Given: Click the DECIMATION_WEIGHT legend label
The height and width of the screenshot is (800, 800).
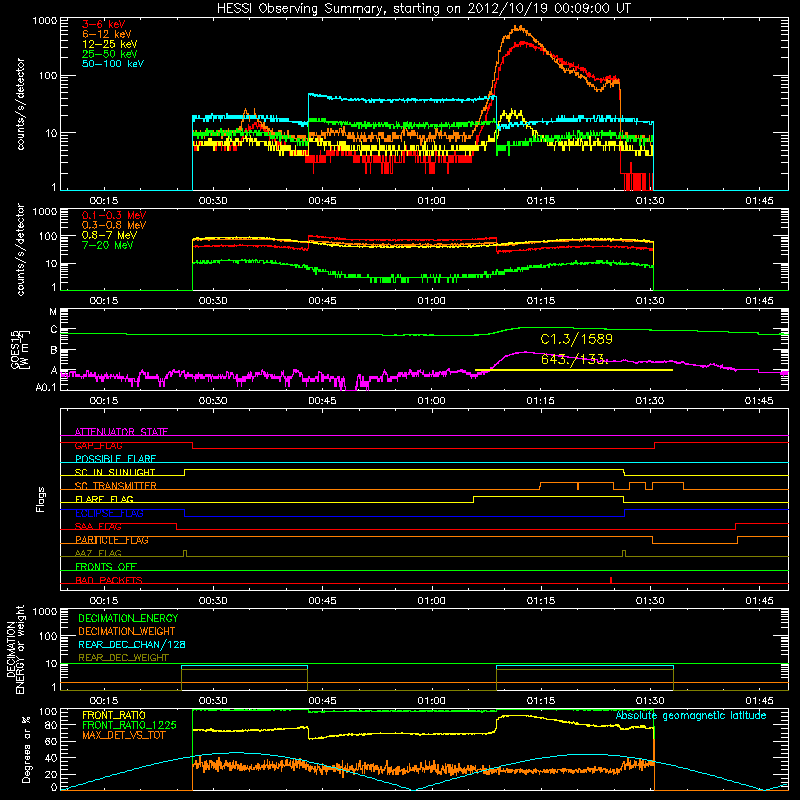Looking at the screenshot, I should pos(127,632).
